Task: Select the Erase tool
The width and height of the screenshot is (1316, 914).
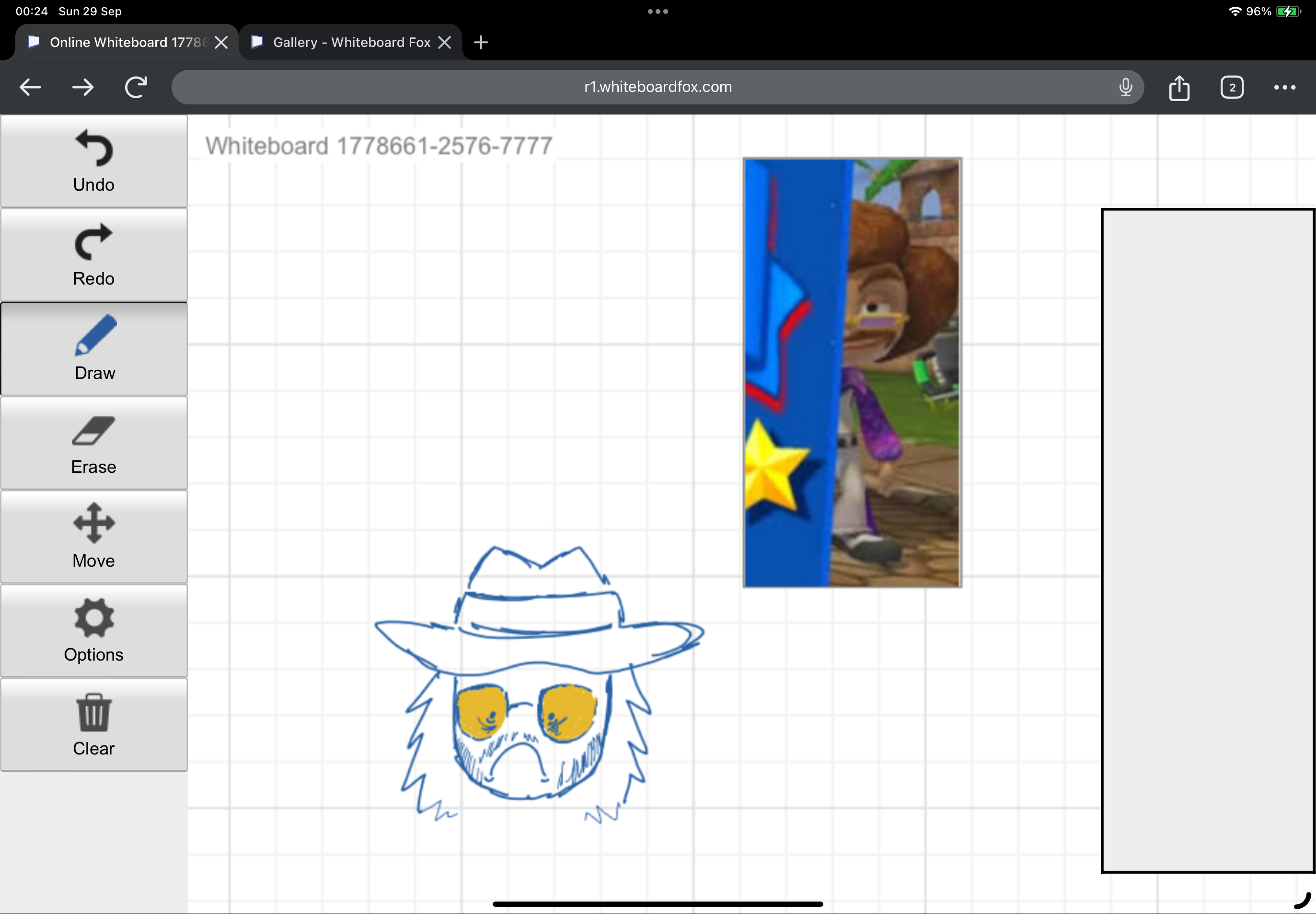Action: [93, 443]
